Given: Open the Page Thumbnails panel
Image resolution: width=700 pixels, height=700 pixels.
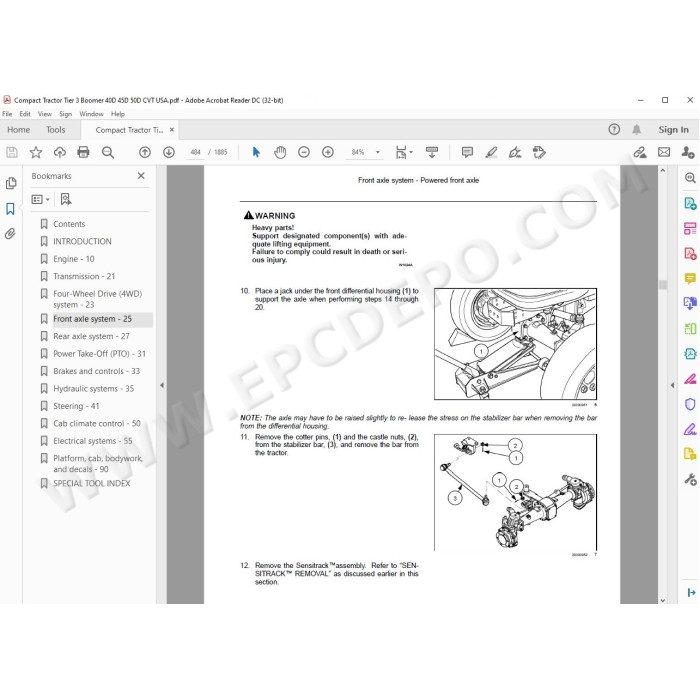Looking at the screenshot, I should [11, 183].
